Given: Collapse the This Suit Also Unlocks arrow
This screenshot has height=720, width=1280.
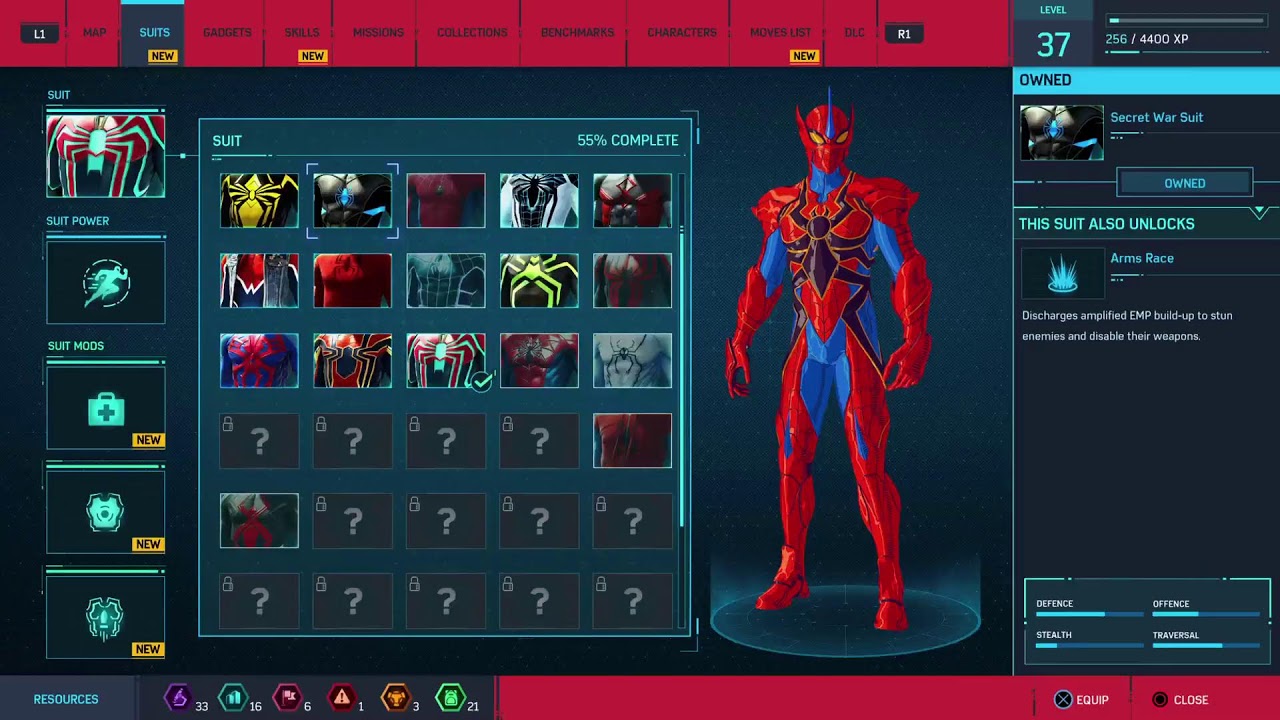Looking at the screenshot, I should click(x=1259, y=212).
